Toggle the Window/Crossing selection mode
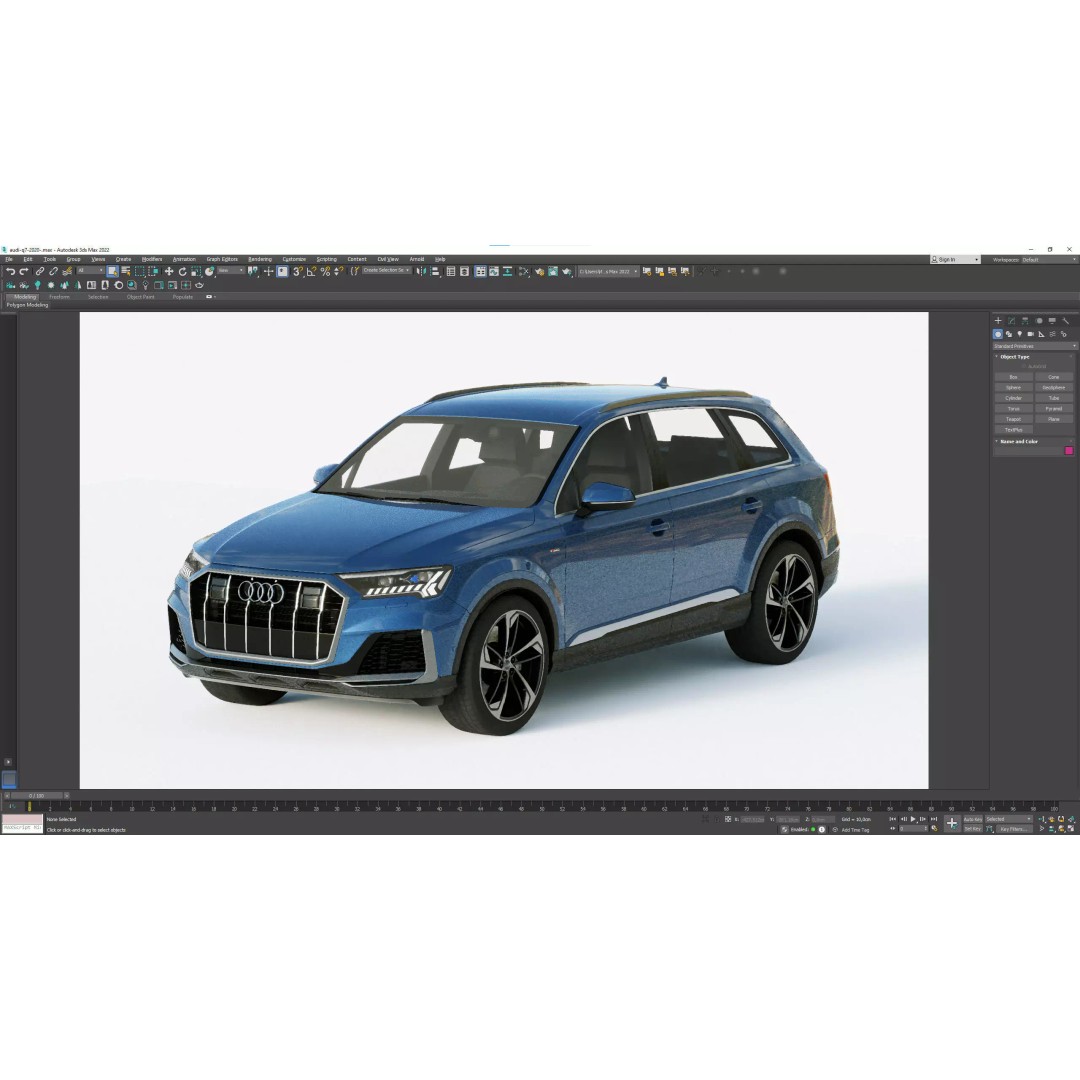The image size is (1080, 1080). pyautogui.click(x=154, y=271)
